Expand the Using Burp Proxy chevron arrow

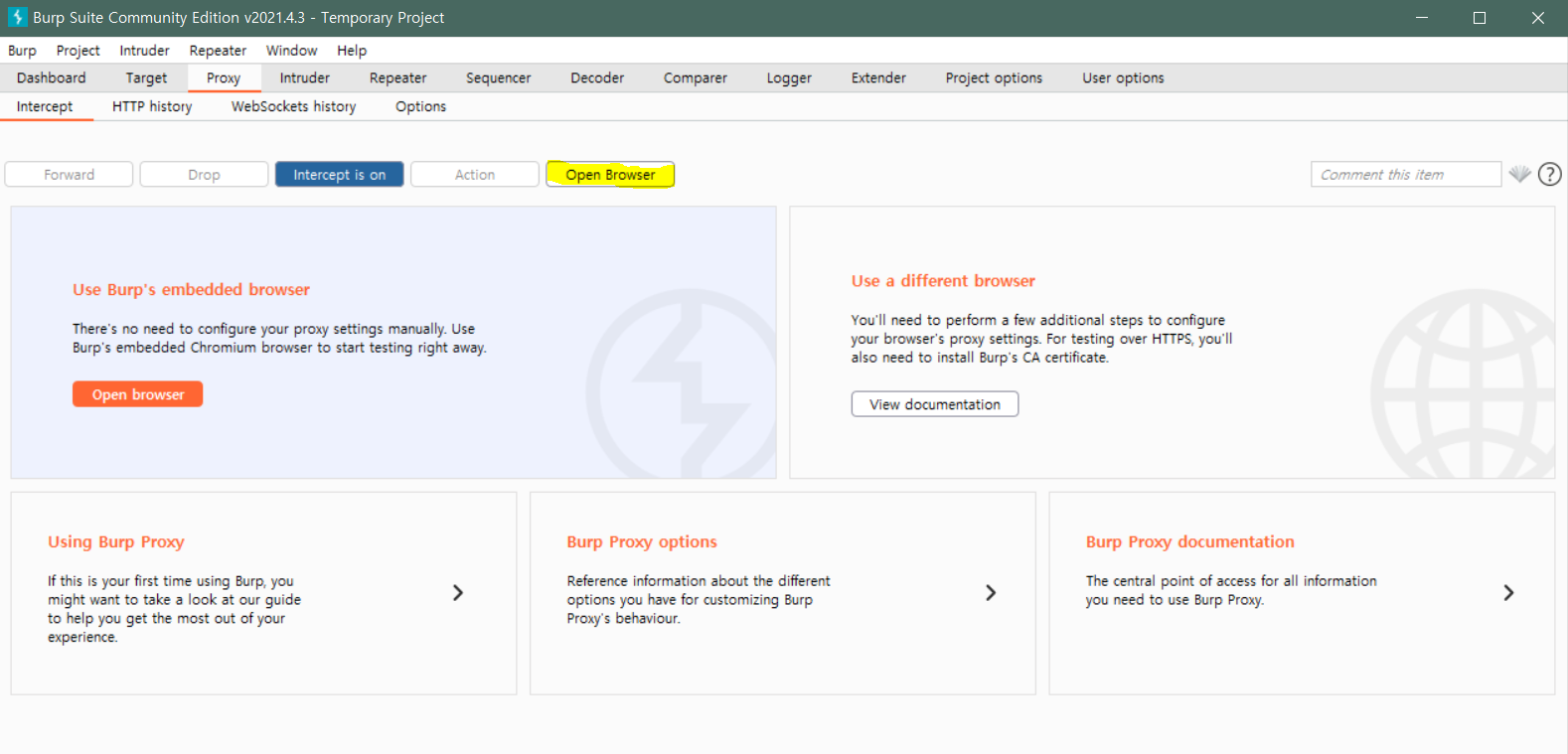pos(458,592)
